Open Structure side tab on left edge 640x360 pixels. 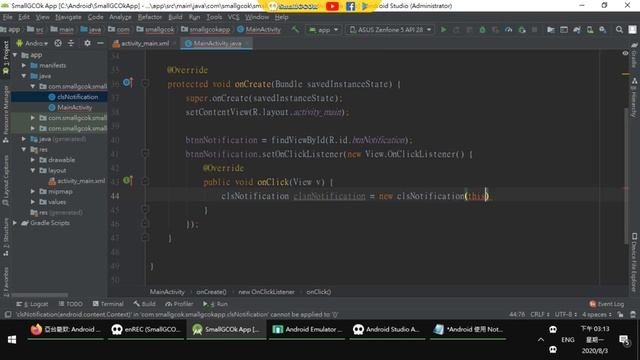click(5, 237)
